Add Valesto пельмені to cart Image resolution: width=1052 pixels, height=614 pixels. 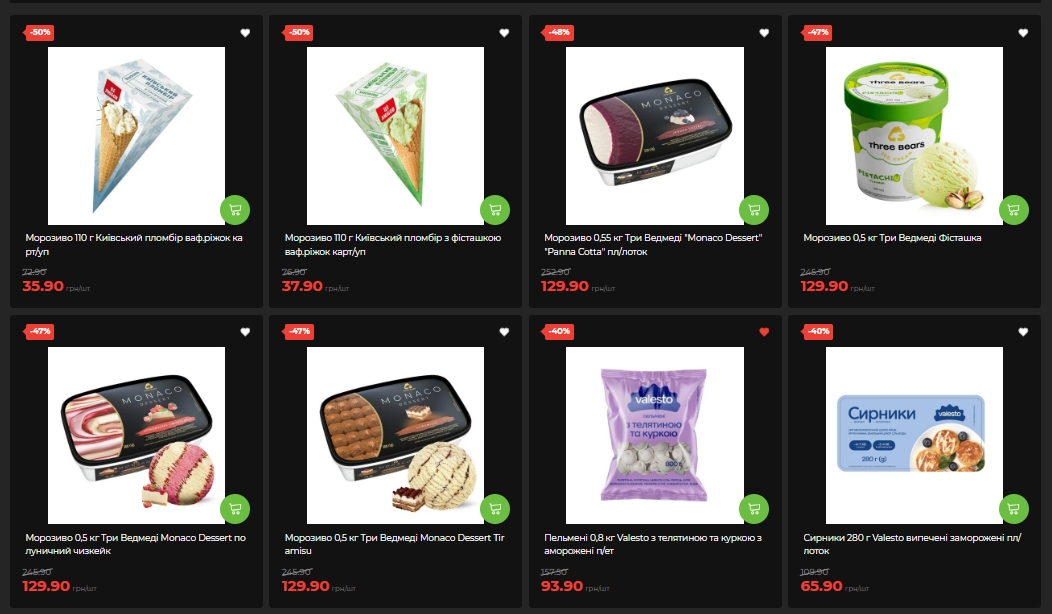click(x=754, y=509)
